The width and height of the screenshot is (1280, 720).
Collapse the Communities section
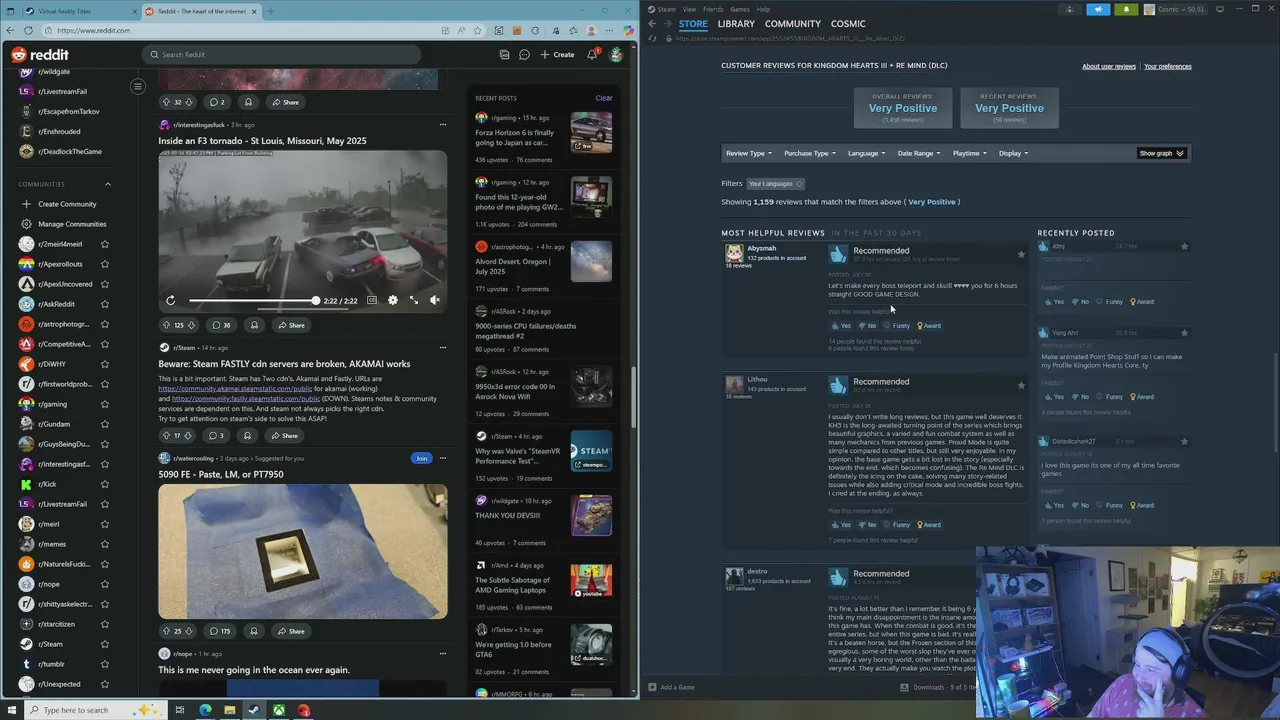108,184
